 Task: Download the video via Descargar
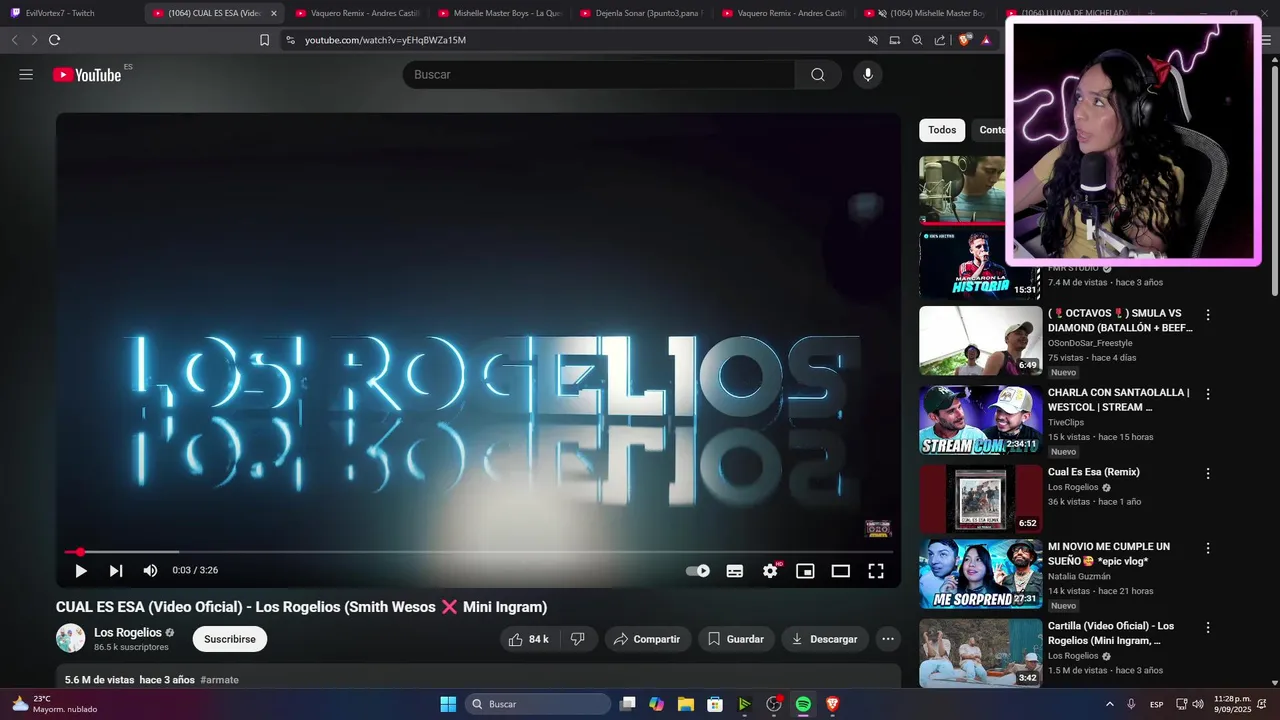[x=824, y=639]
